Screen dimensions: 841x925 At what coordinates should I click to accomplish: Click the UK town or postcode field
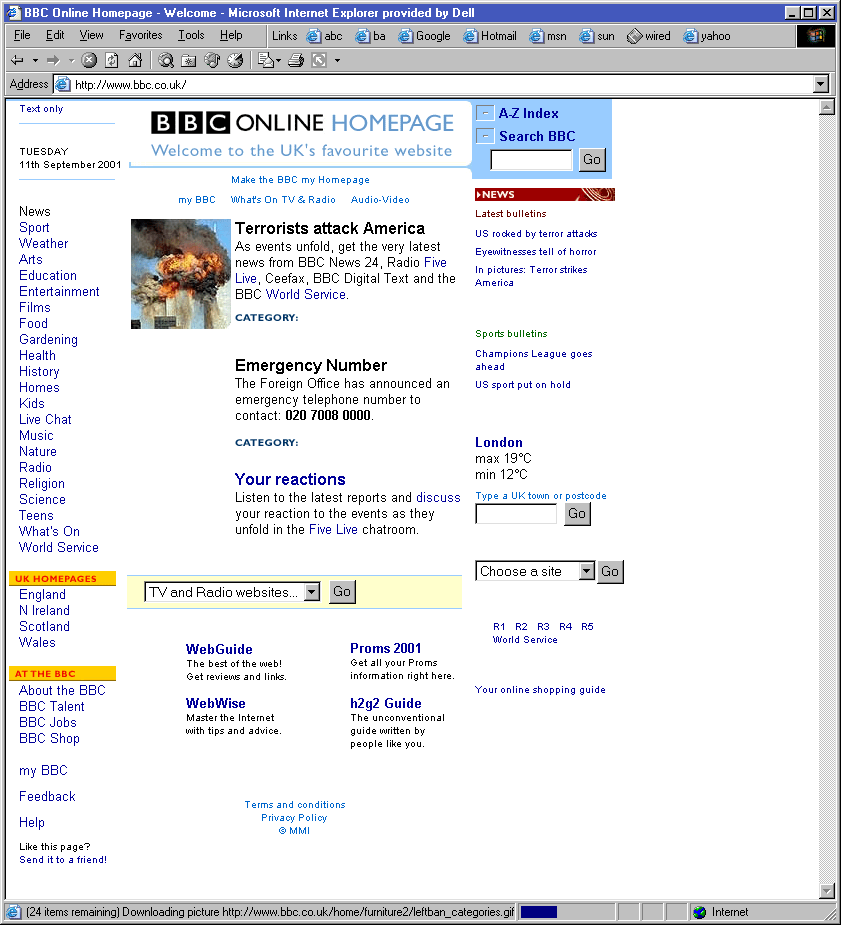(516, 514)
